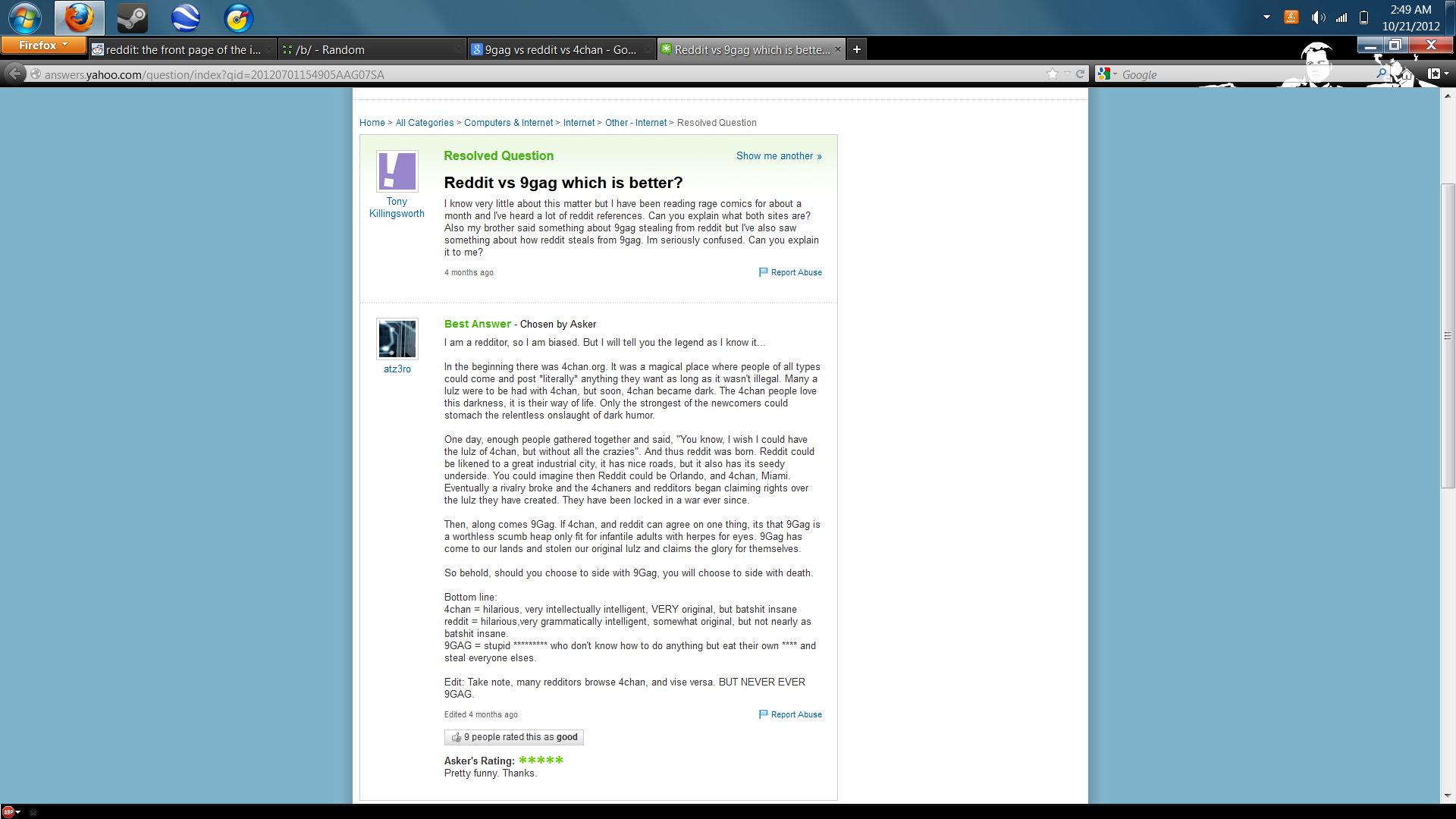
Task: Click the Firefox back arrow button
Action: 14,74
